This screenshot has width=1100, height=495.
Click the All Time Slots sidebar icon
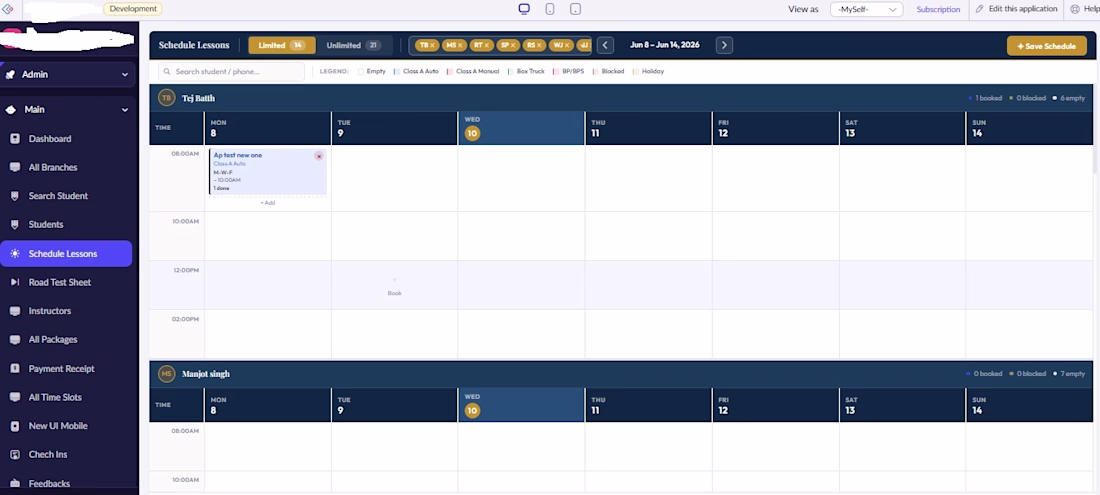pos(15,397)
